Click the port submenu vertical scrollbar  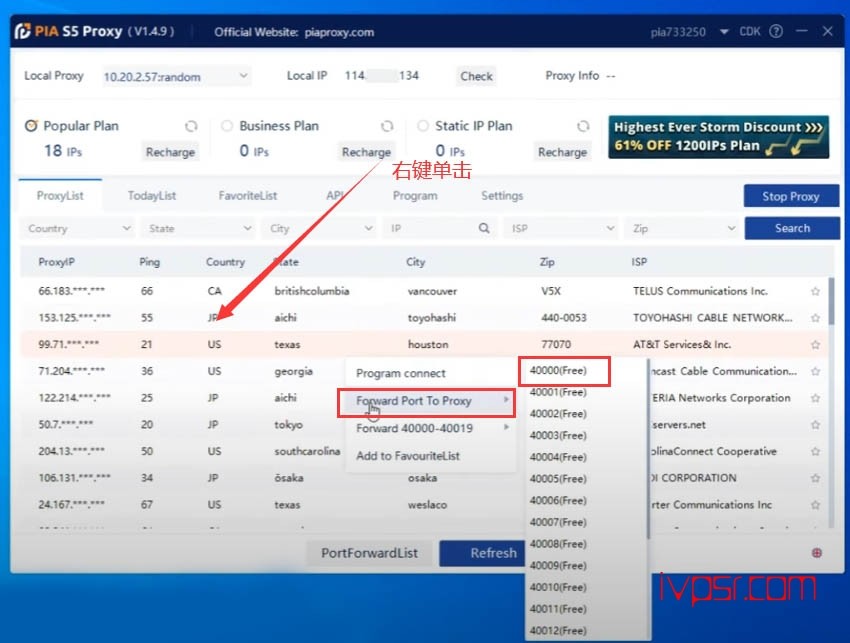[648, 447]
